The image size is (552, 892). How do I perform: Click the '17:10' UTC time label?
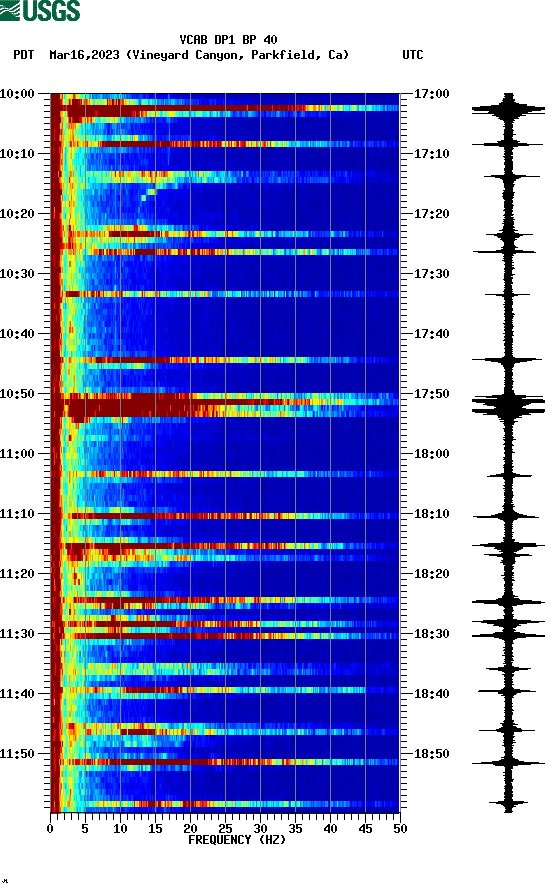coord(431,154)
